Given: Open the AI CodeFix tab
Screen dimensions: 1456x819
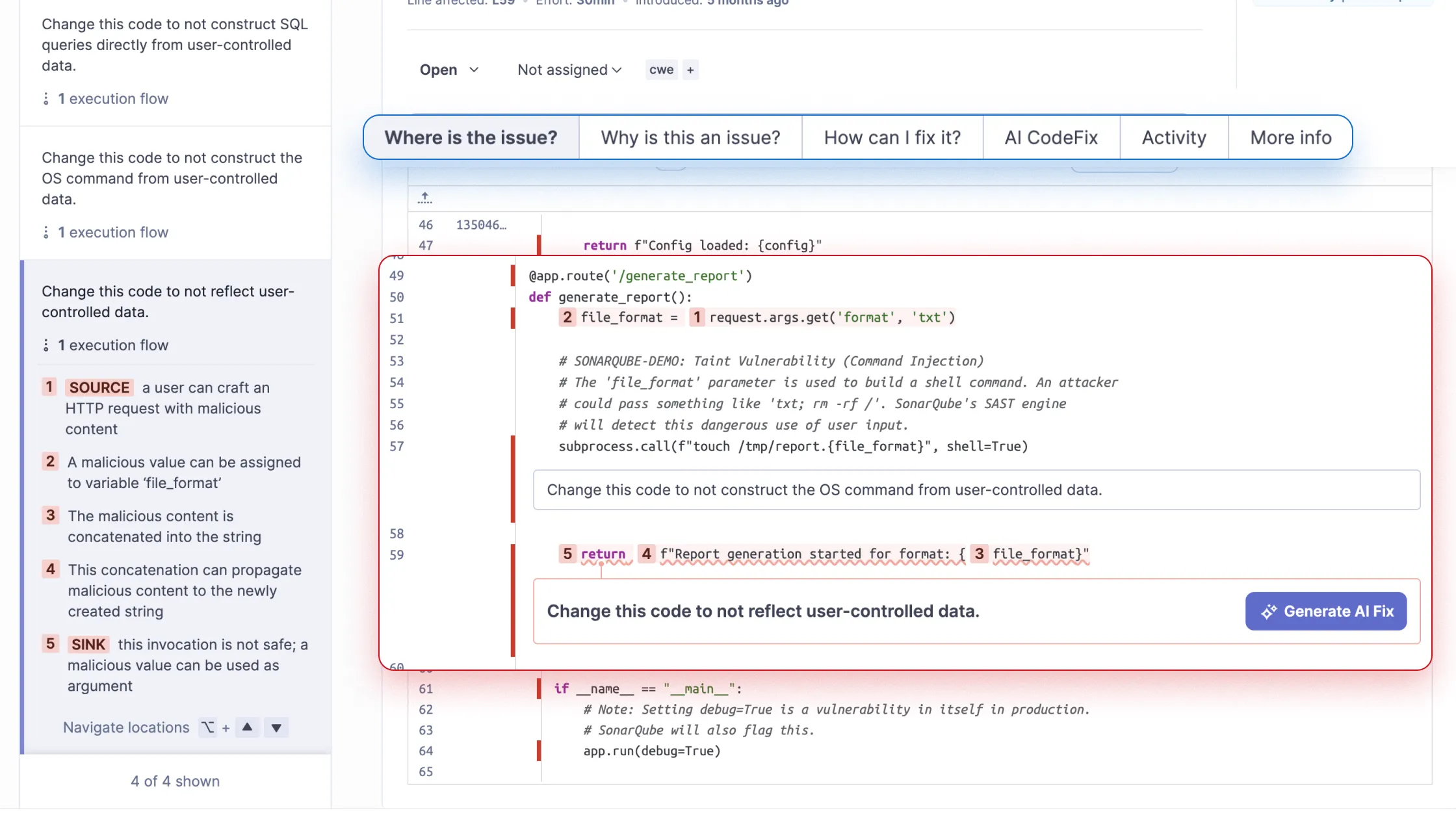Looking at the screenshot, I should pos(1051,138).
